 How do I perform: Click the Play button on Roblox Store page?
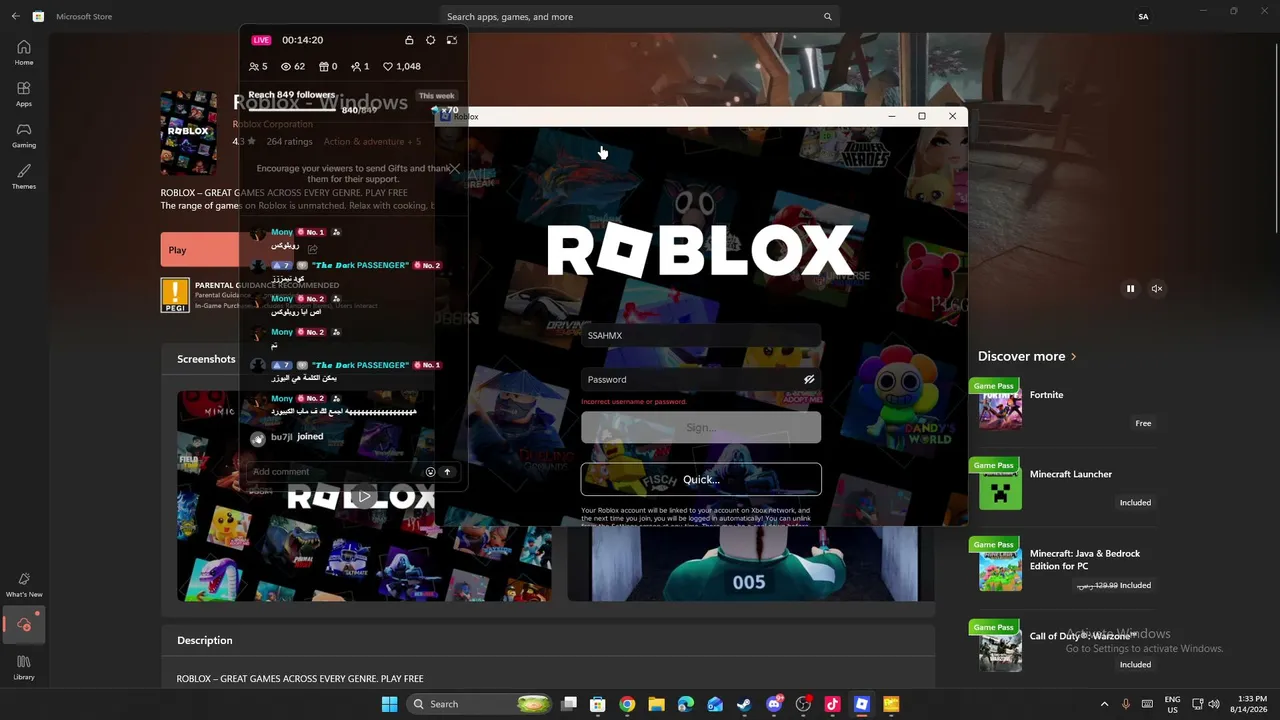point(200,250)
